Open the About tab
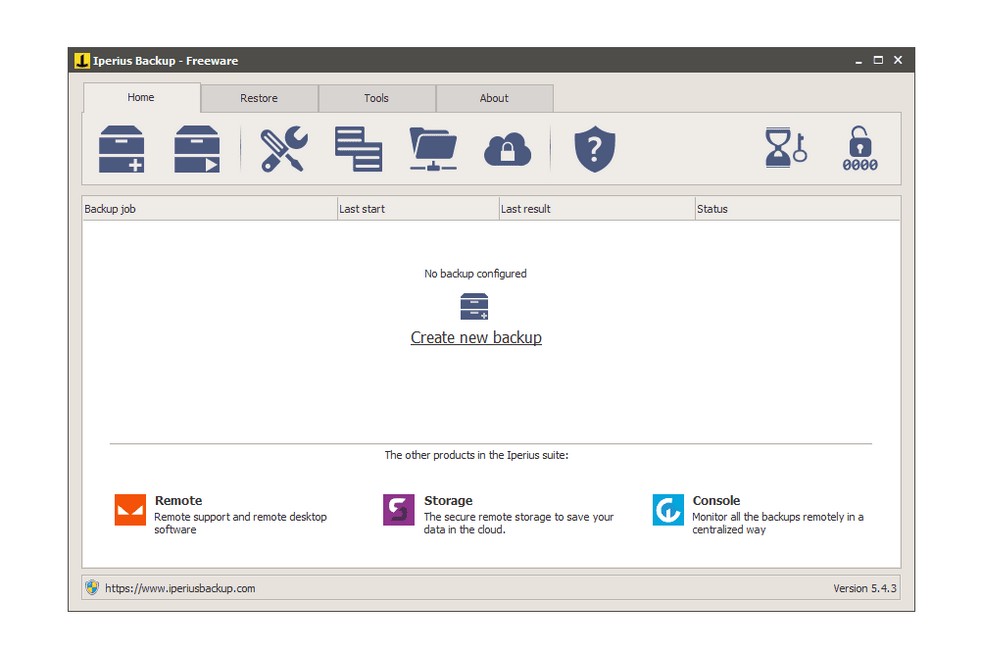The width and height of the screenshot is (982, 655). point(494,98)
